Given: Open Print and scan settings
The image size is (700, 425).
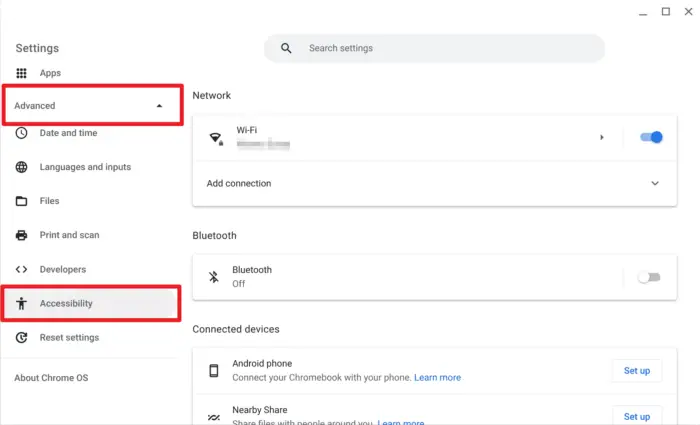Looking at the screenshot, I should (x=69, y=235).
